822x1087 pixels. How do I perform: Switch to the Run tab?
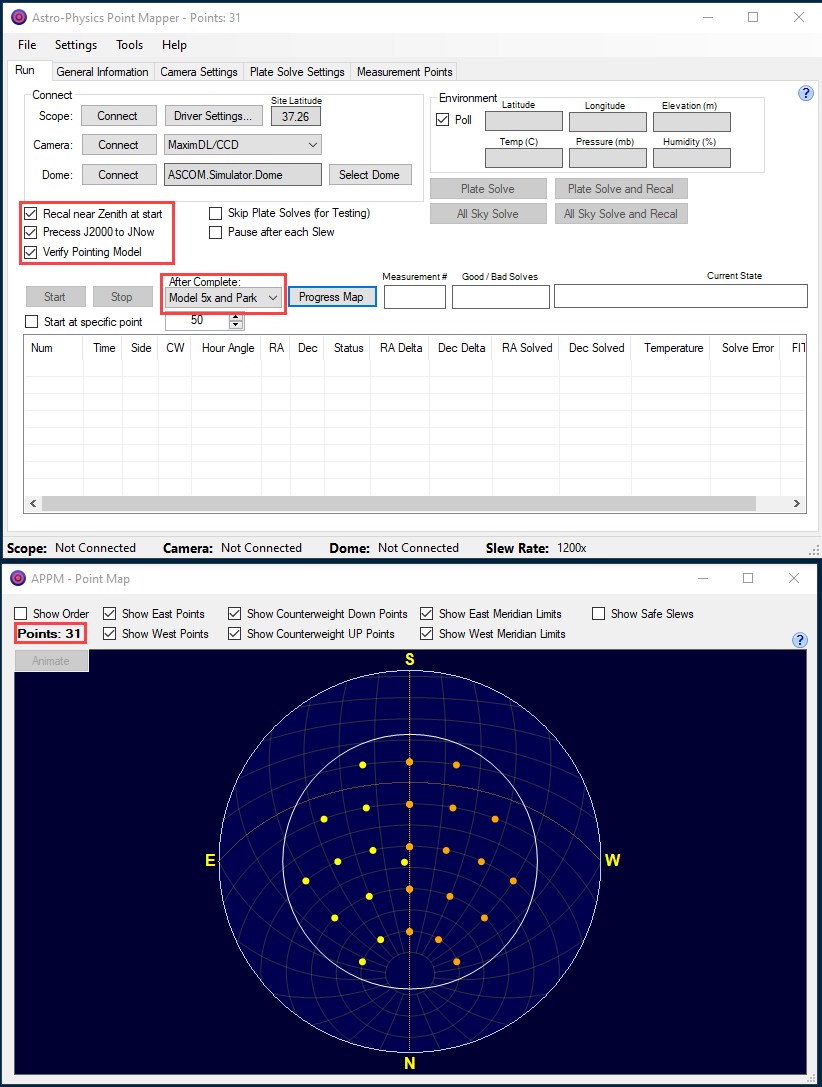[x=25, y=70]
